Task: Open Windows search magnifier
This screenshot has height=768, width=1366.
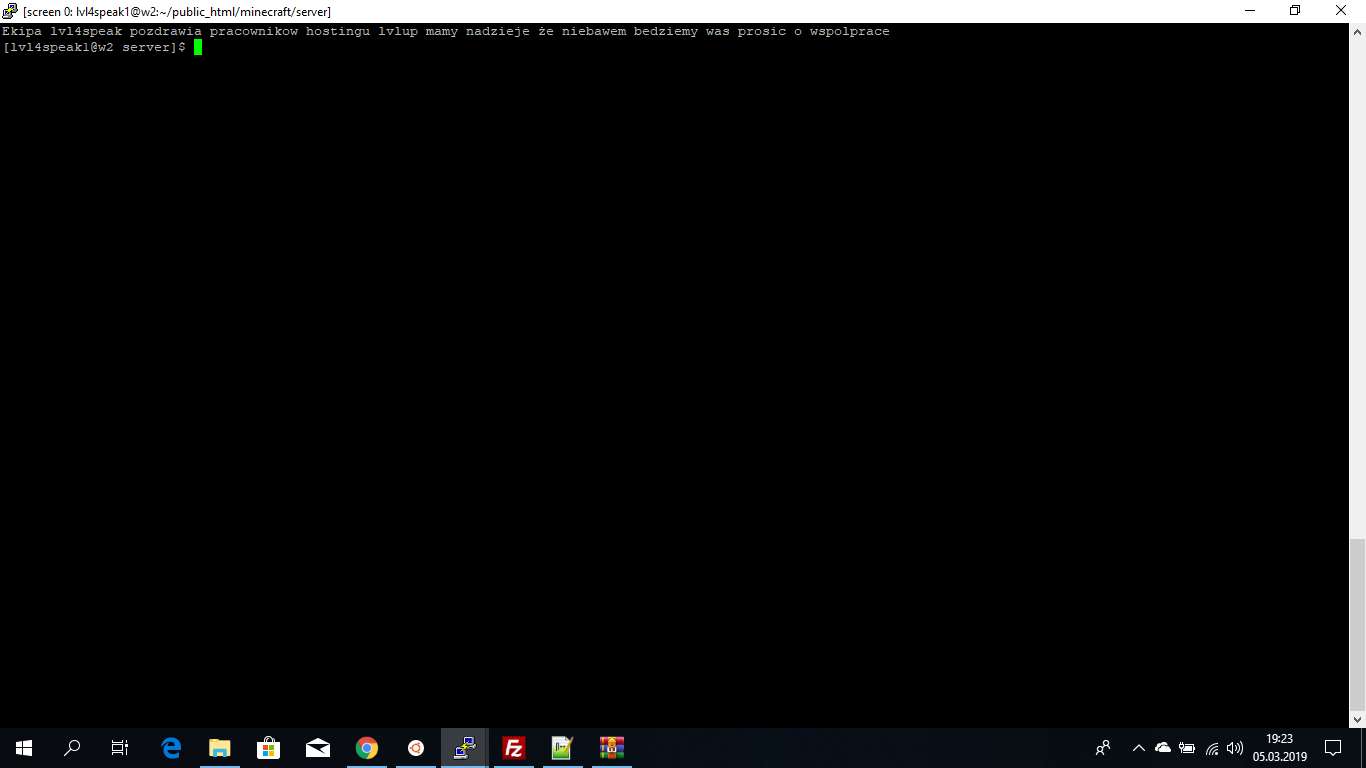Action: coord(72,748)
